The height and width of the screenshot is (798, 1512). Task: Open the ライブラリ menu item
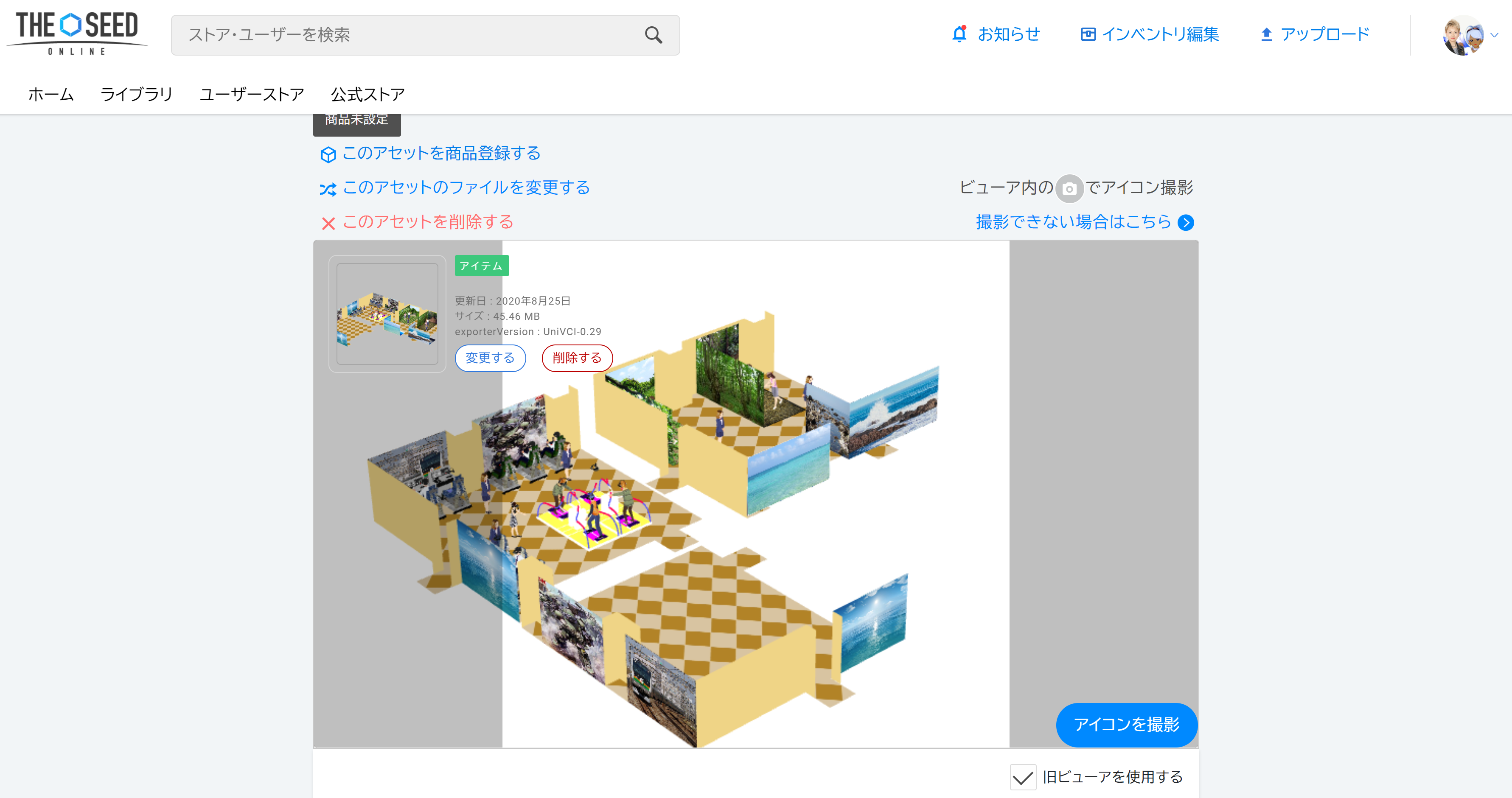coord(136,95)
